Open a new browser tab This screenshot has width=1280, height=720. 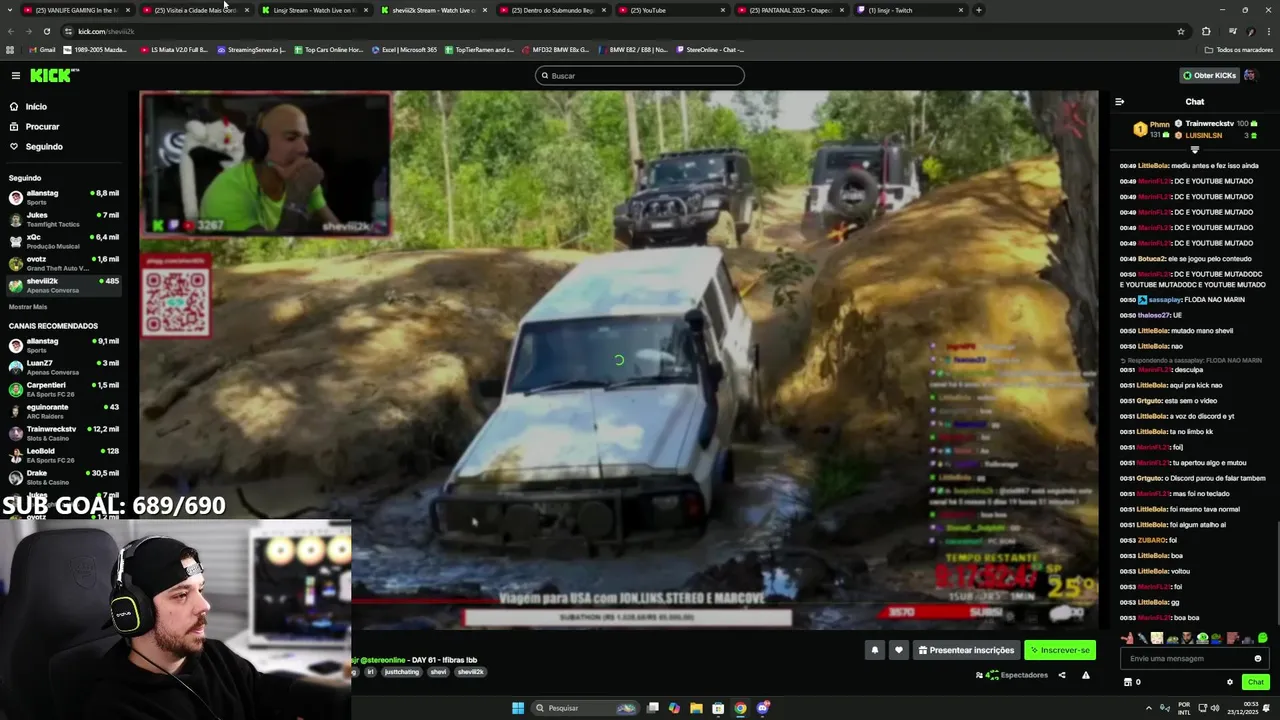[979, 10]
